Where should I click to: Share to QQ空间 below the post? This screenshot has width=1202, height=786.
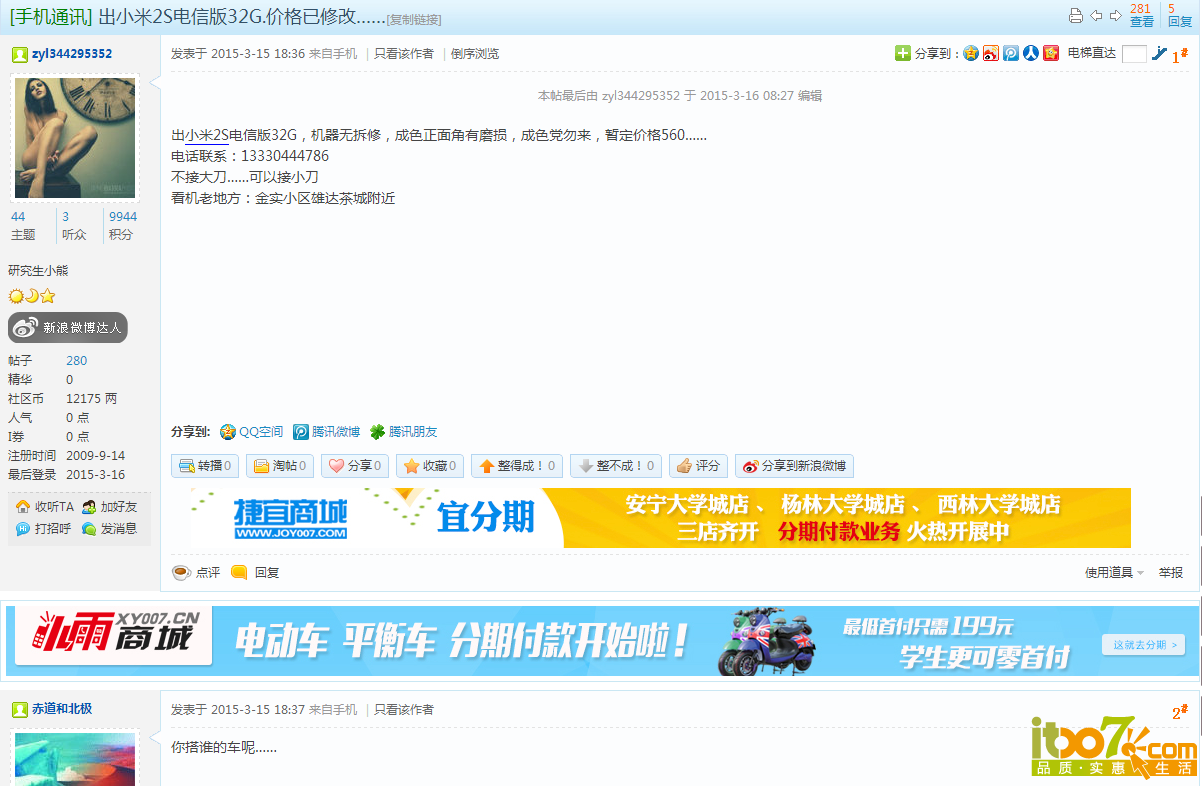point(251,432)
